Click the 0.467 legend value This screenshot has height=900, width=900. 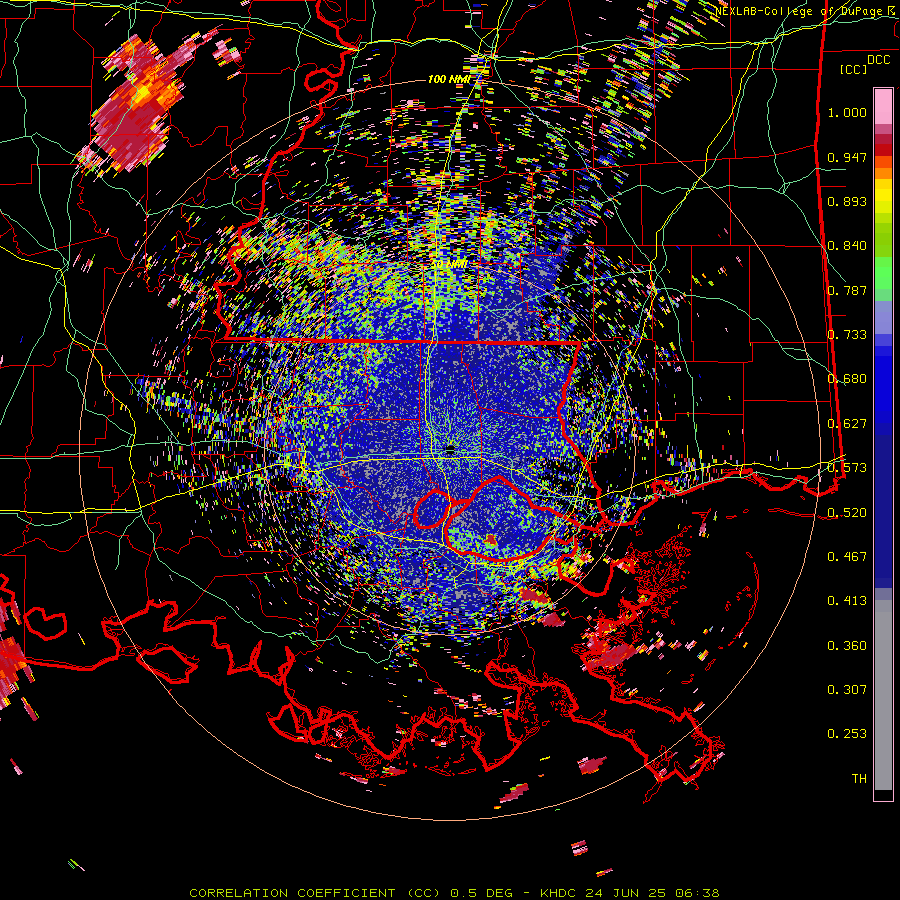coord(847,556)
